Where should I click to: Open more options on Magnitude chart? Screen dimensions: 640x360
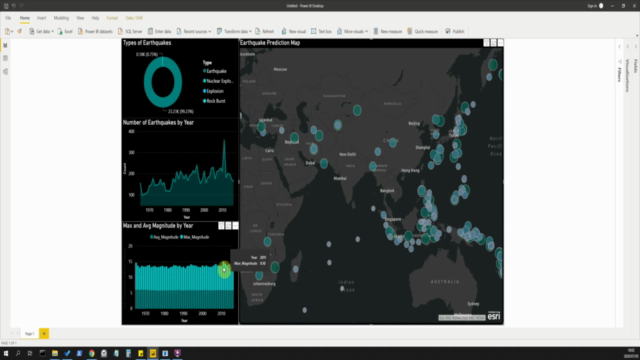235,226
